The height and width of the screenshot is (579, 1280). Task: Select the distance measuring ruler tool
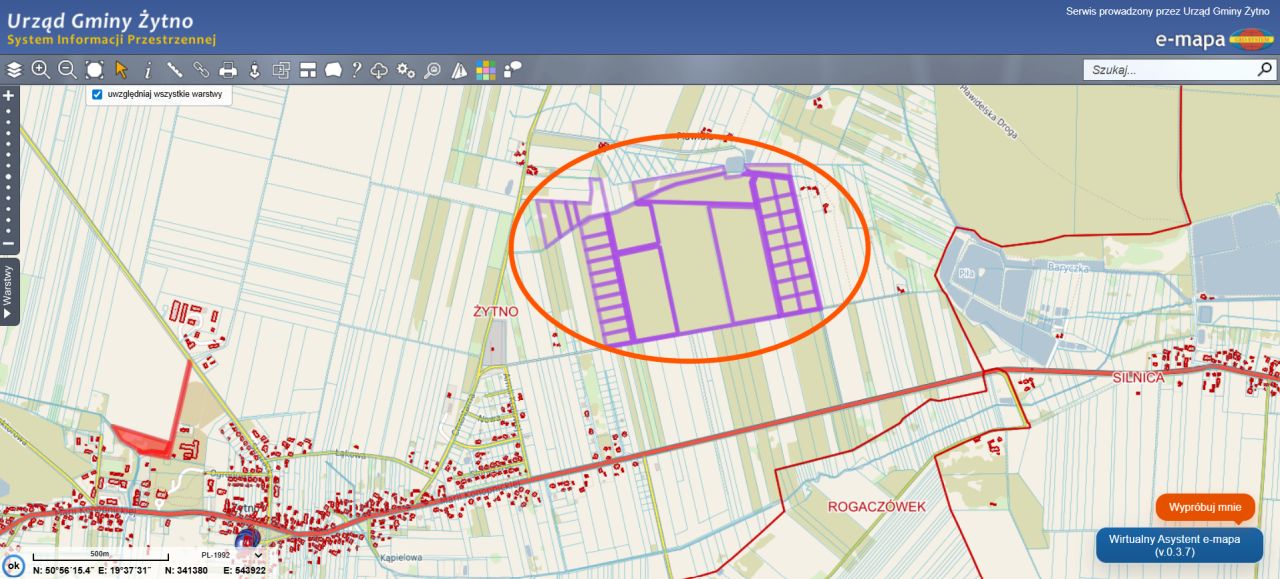(174, 70)
